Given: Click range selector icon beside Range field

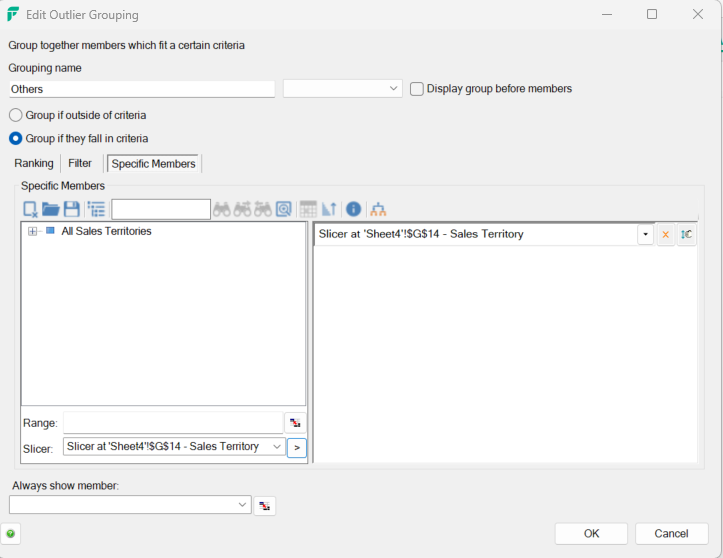Looking at the screenshot, I should (295, 423).
